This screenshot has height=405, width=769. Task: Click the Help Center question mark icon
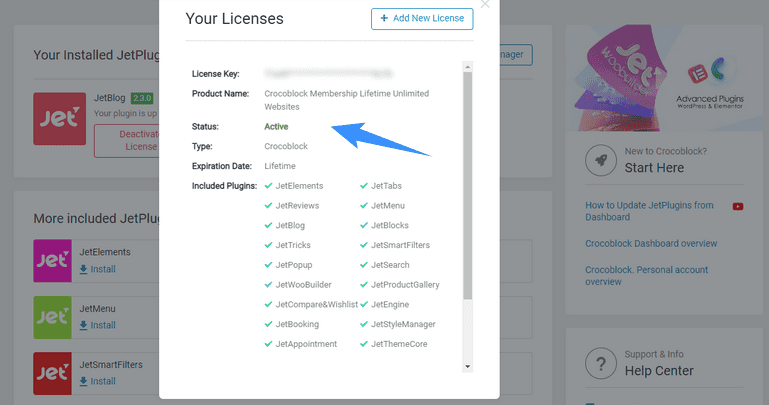600,362
